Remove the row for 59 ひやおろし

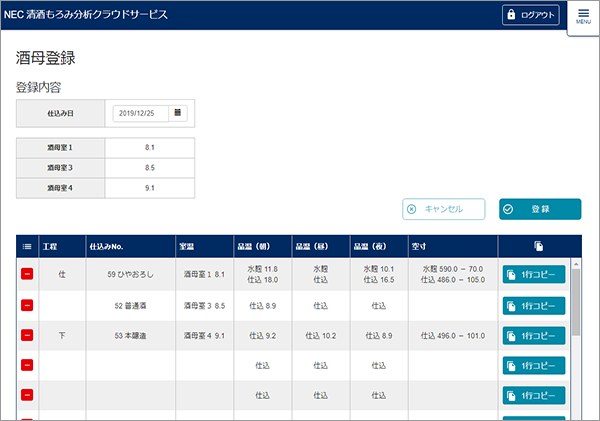(x=27, y=274)
